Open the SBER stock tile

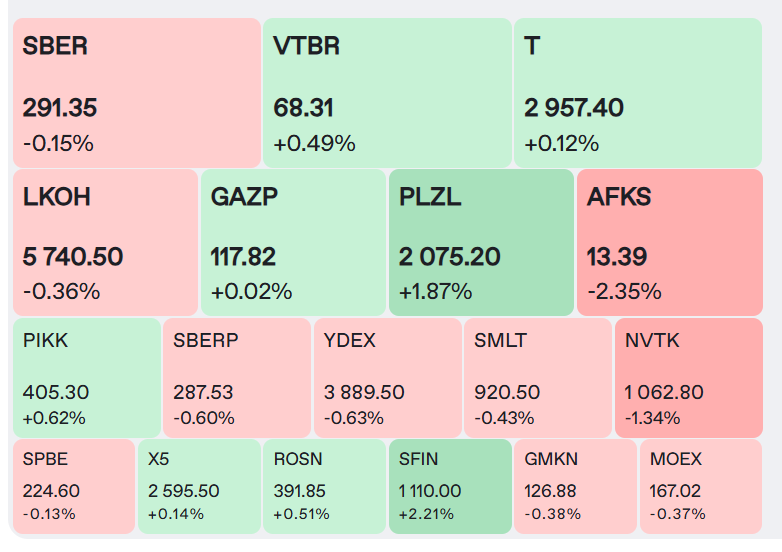tap(136, 92)
